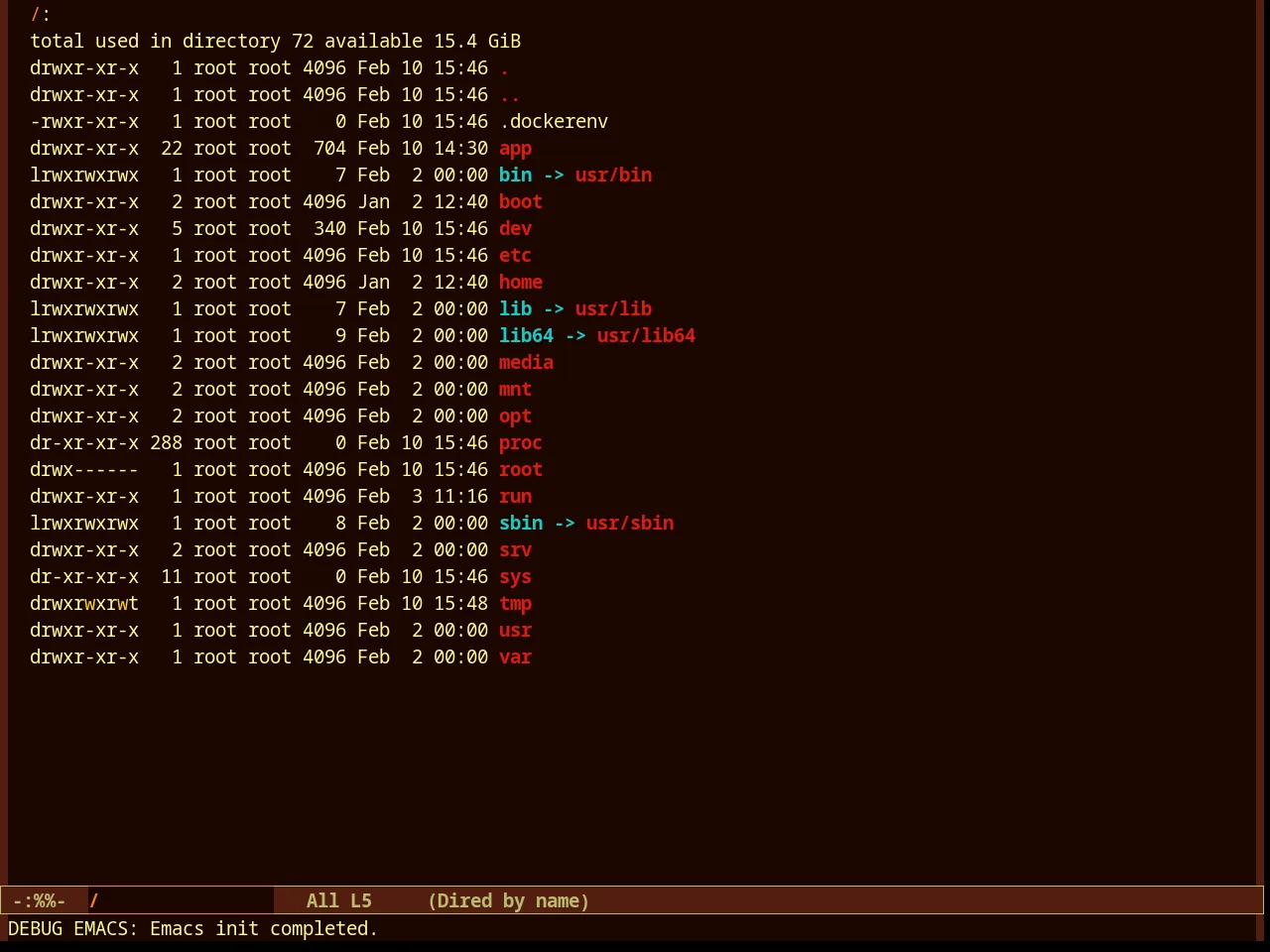Open the dev directory
1270x952 pixels.
pyautogui.click(x=515, y=229)
